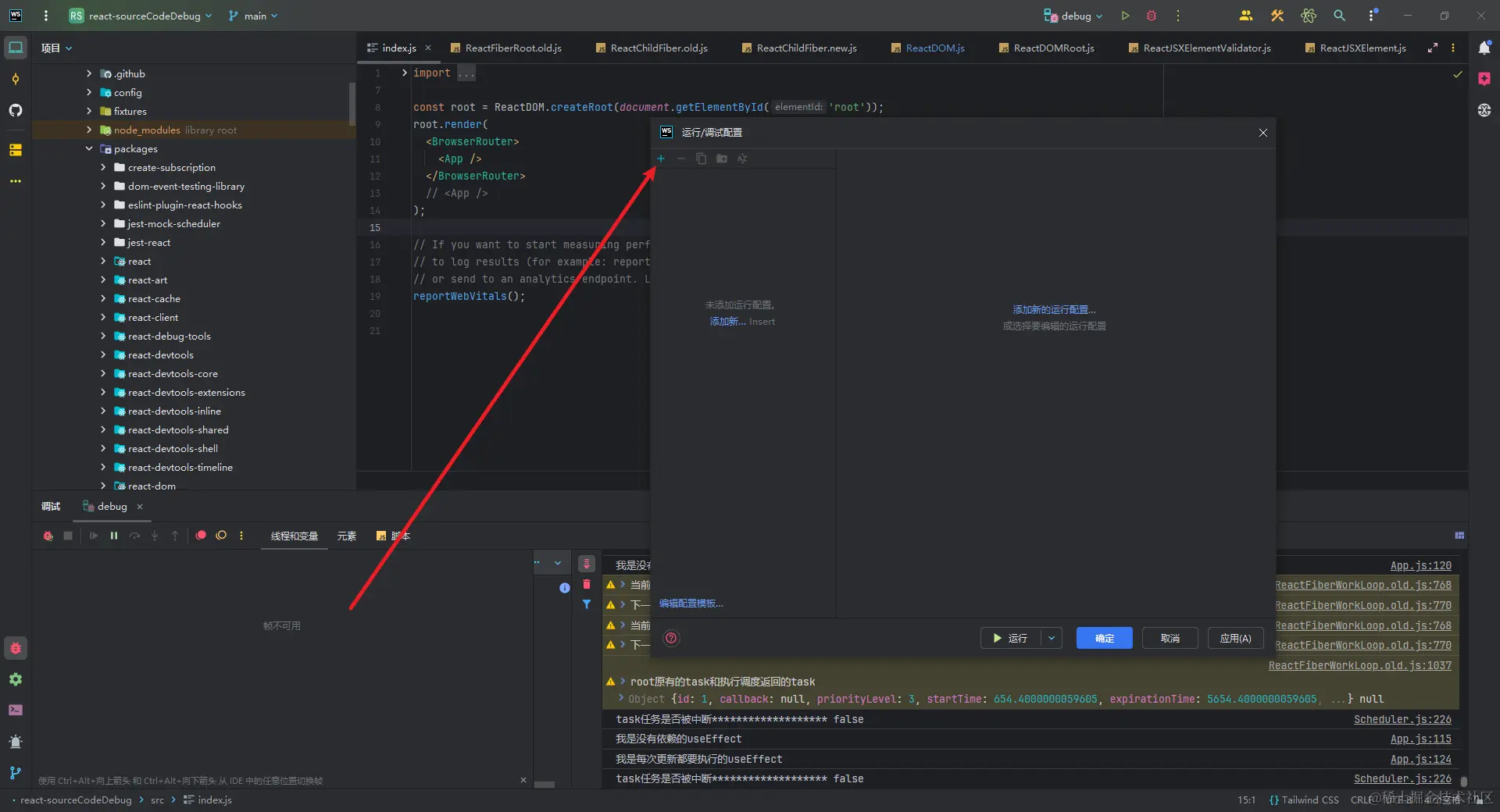Toggle console filter funnel icon

tap(587, 604)
